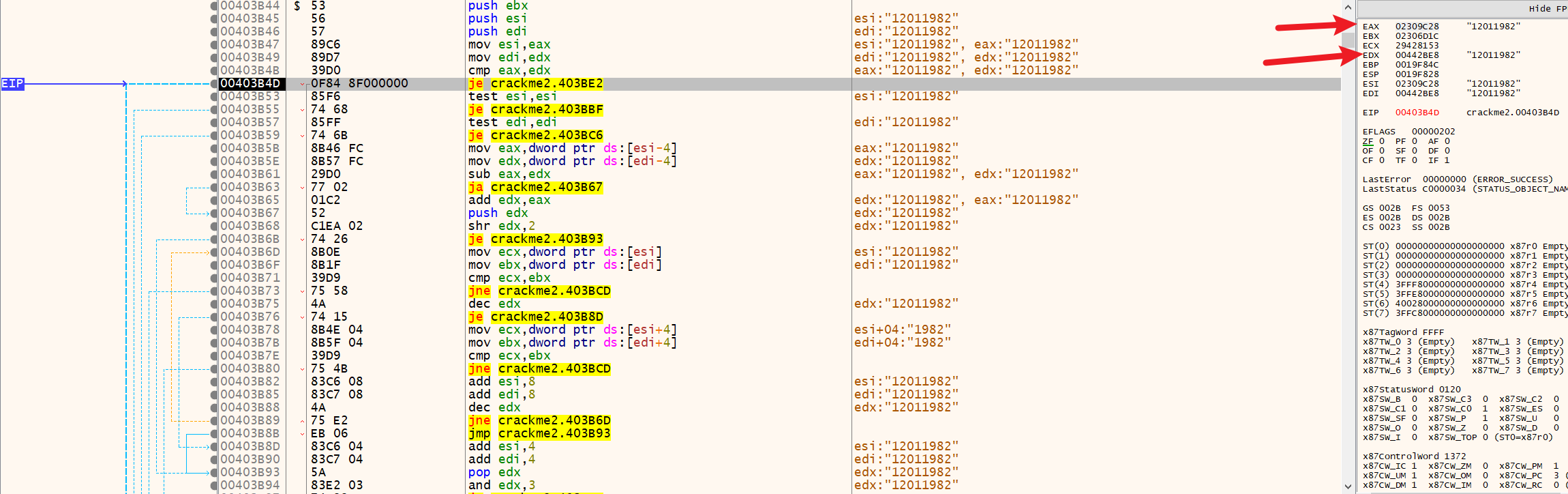
Task: Select the 'push ebx' instruction
Action: [498, 6]
